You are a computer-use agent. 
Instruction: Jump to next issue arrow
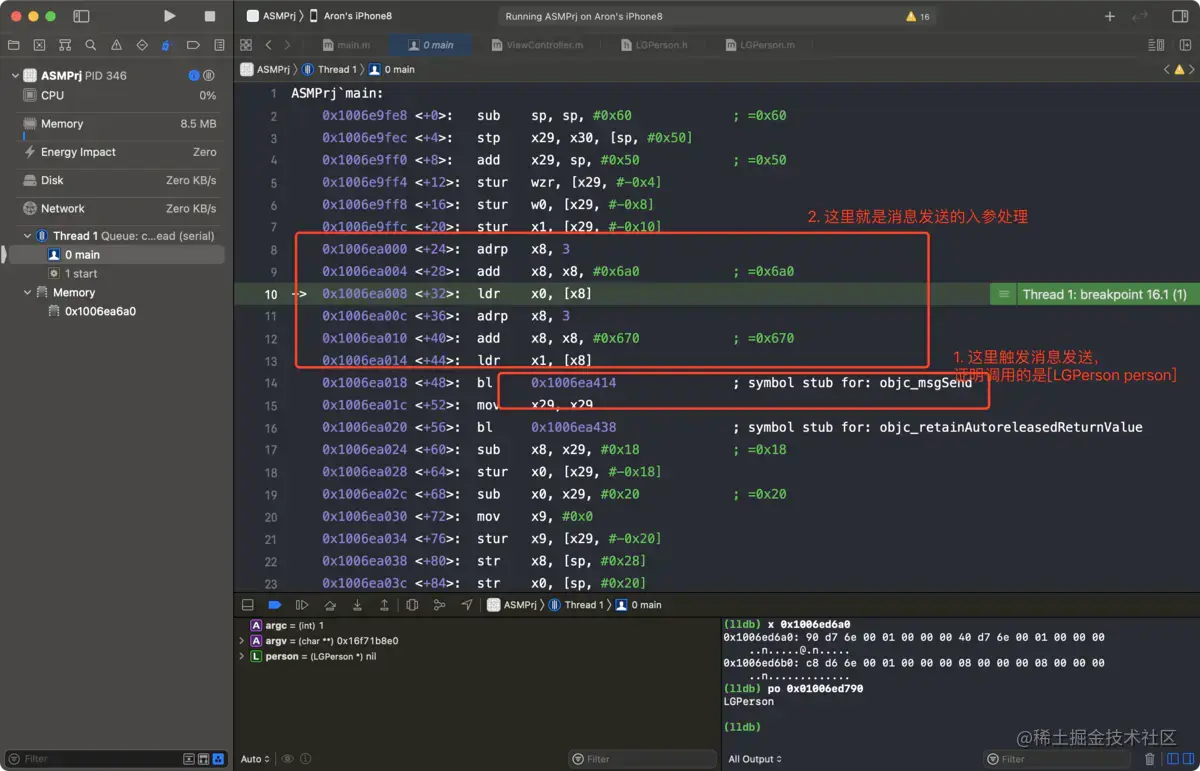tap(1192, 70)
